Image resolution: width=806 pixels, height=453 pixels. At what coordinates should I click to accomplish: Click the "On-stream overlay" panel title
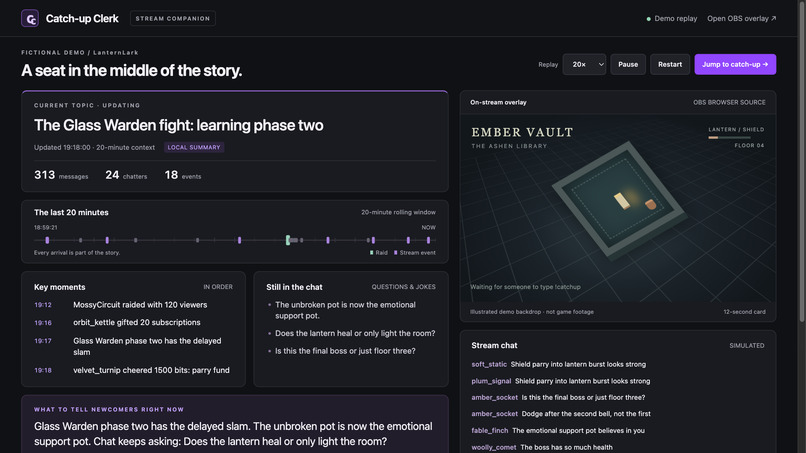tap(498, 102)
